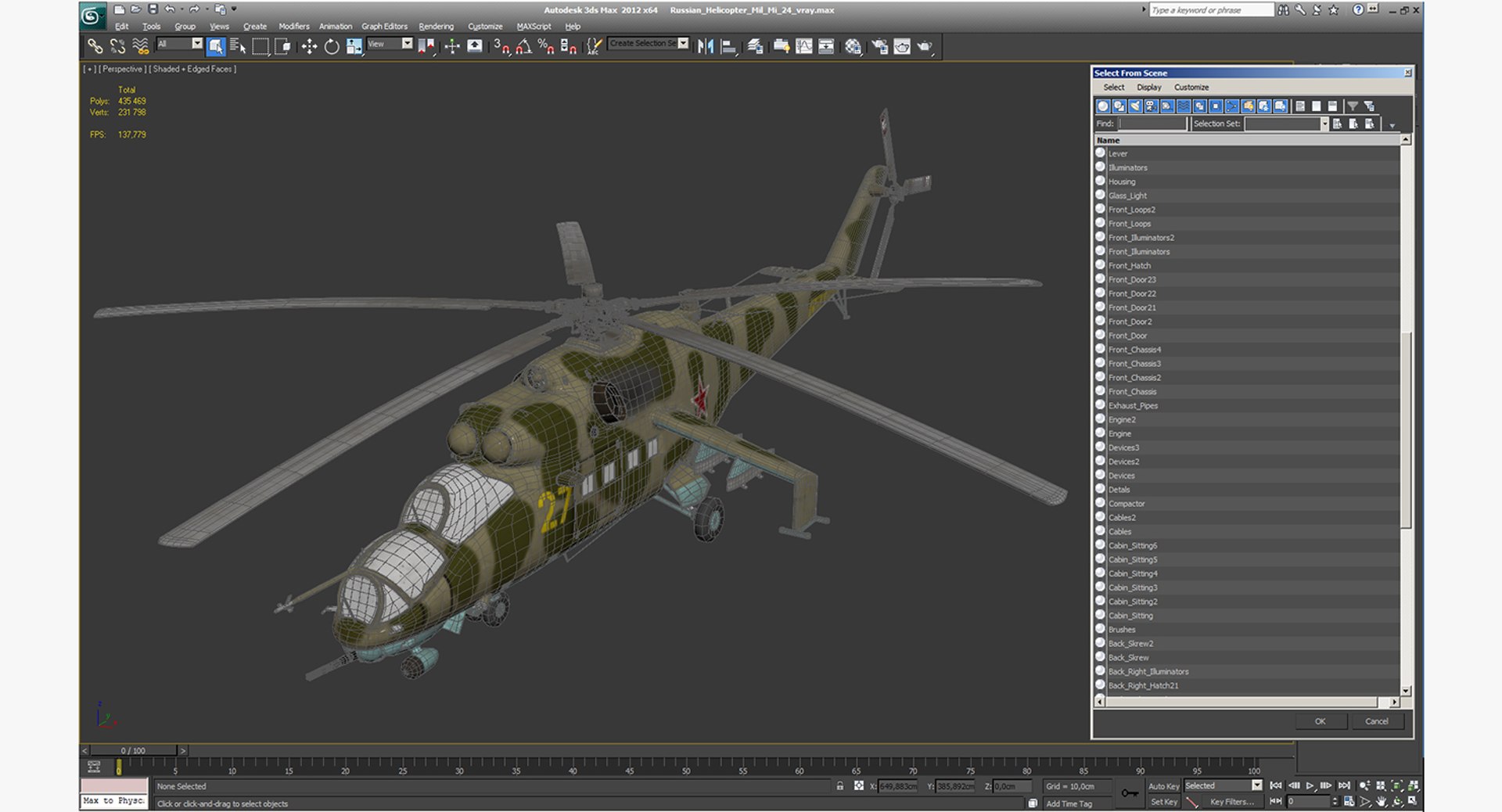The image size is (1502, 812).
Task: Toggle Display Geometry filter in Select From Scene
Action: coord(1103,106)
